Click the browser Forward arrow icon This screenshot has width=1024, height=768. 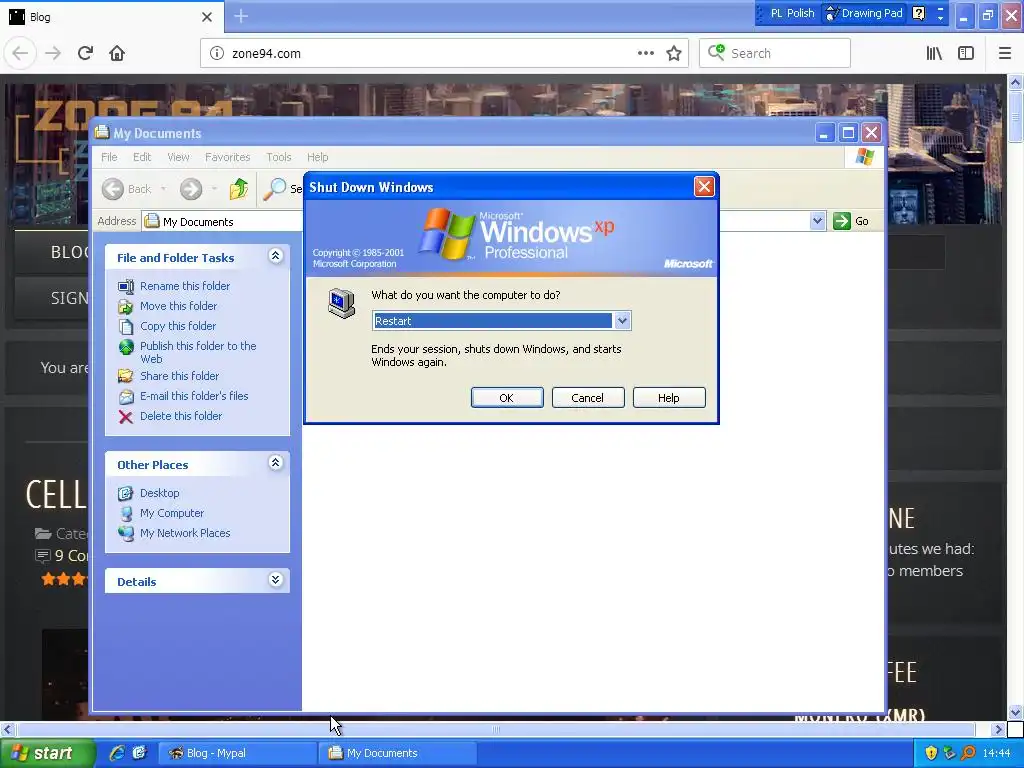coord(53,53)
